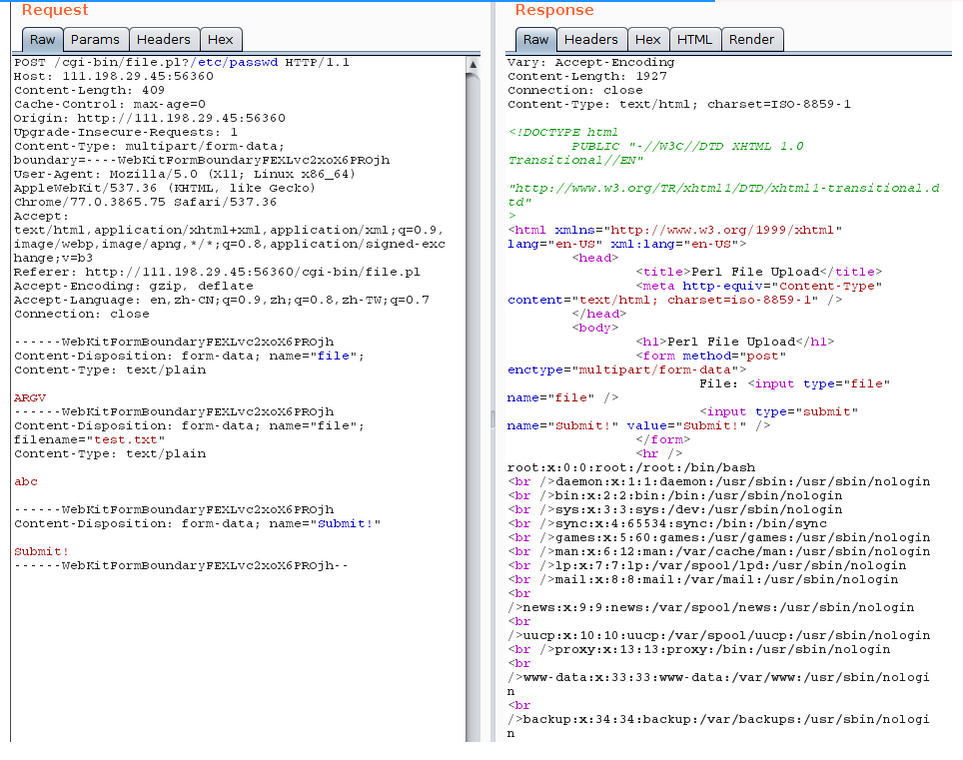Select the Request Raw tab

pyautogui.click(x=42, y=40)
